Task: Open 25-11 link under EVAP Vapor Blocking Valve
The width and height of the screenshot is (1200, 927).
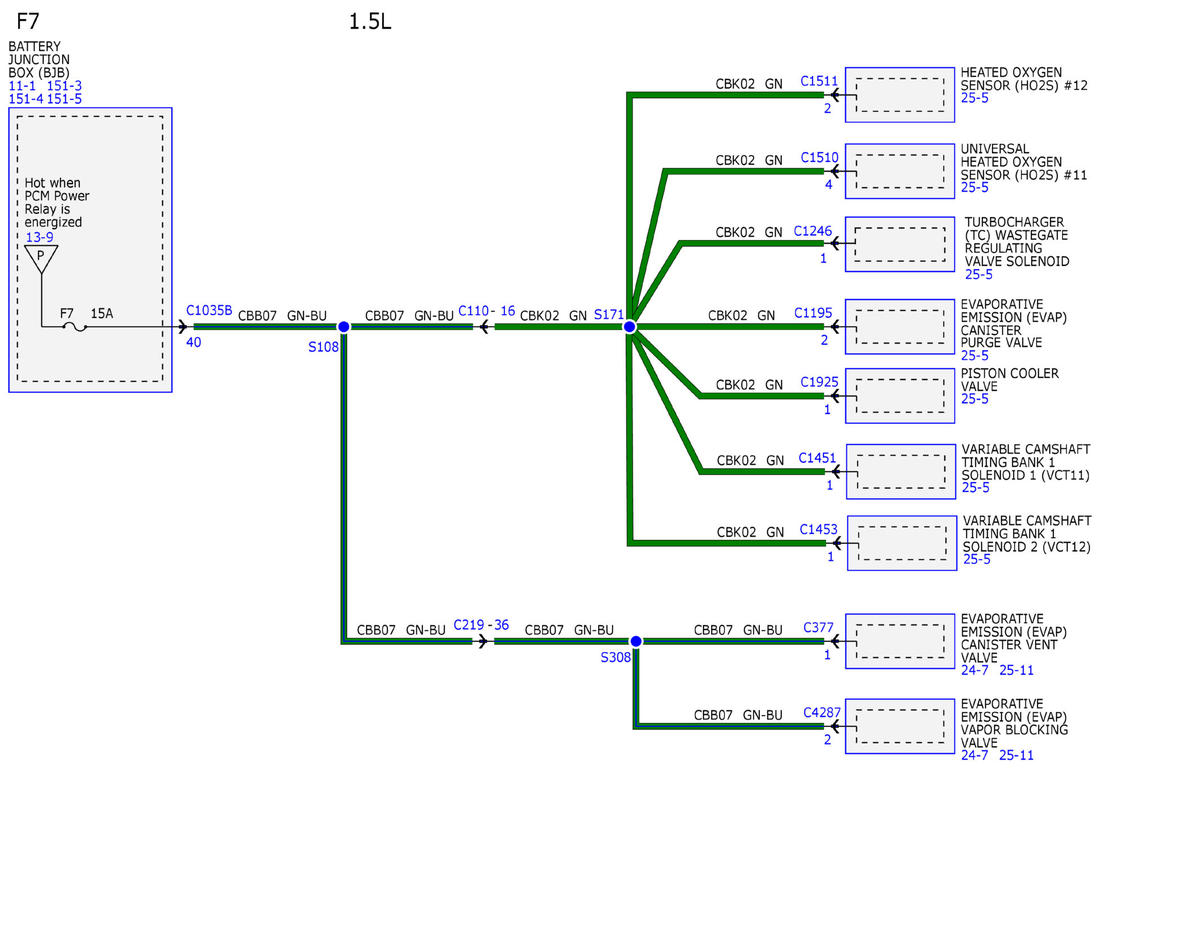Action: (x=1017, y=755)
